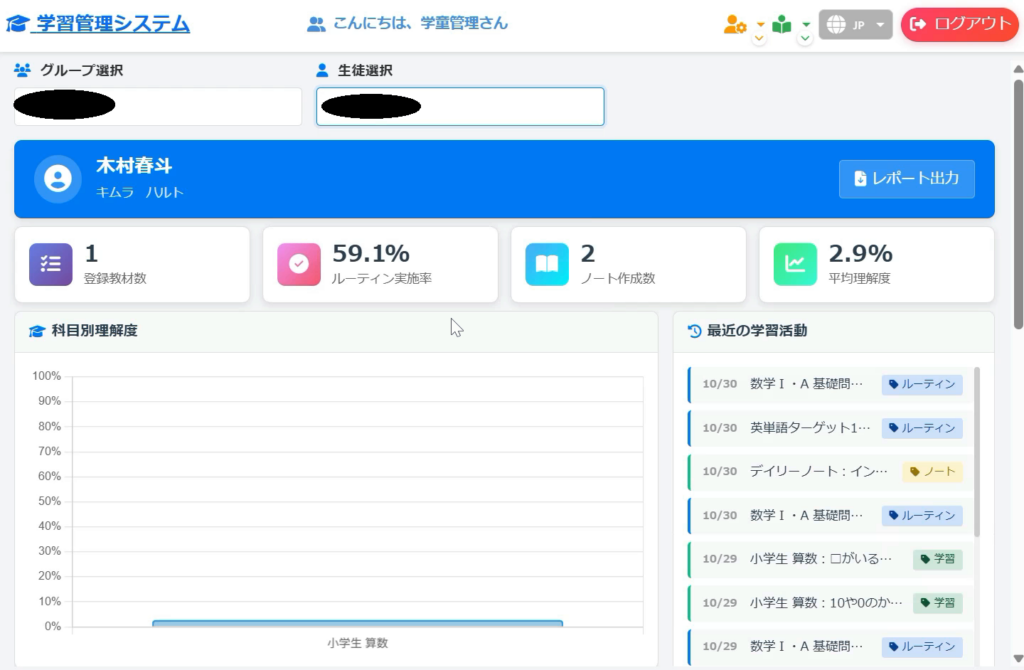Click the student avatar icon for 木村春斗

(x=57, y=178)
